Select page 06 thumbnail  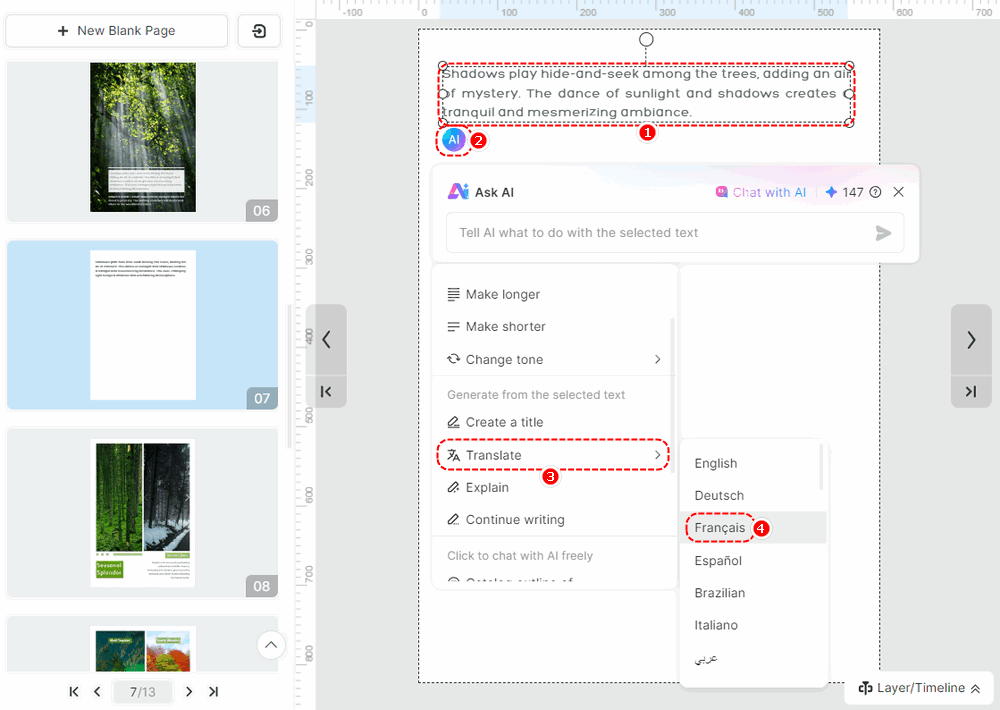pos(142,141)
